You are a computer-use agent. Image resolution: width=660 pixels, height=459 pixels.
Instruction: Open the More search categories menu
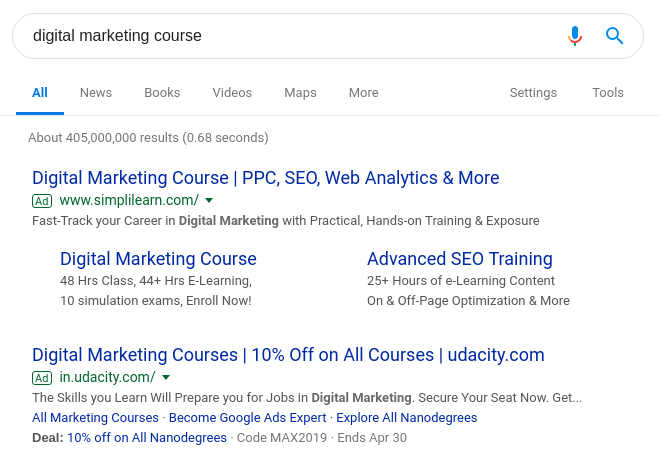(364, 93)
